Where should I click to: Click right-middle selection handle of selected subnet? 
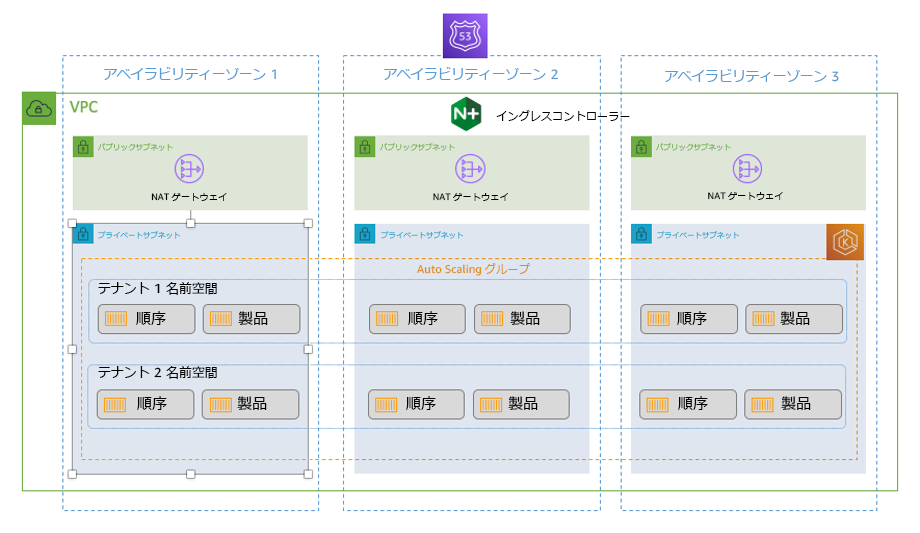click(x=308, y=349)
